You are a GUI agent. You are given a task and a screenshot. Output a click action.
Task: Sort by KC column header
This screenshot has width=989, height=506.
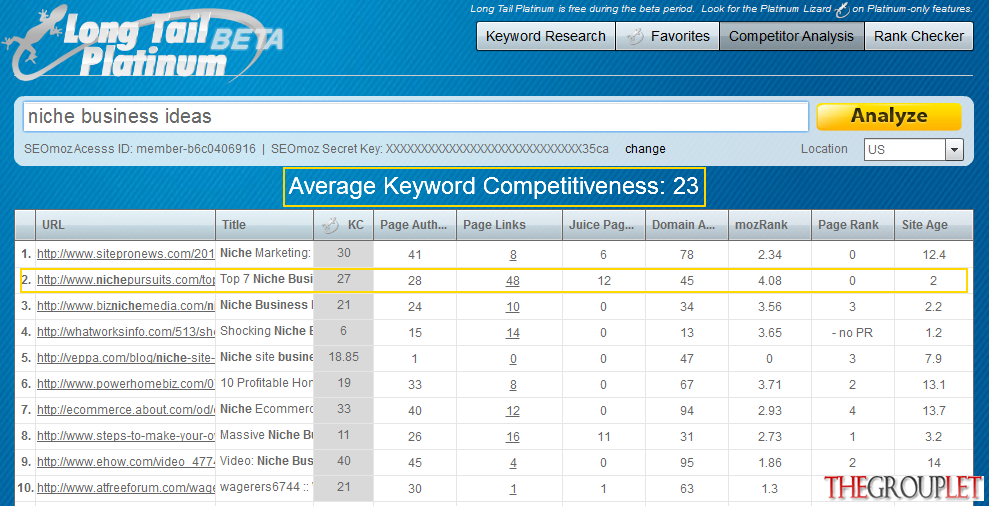coord(343,225)
